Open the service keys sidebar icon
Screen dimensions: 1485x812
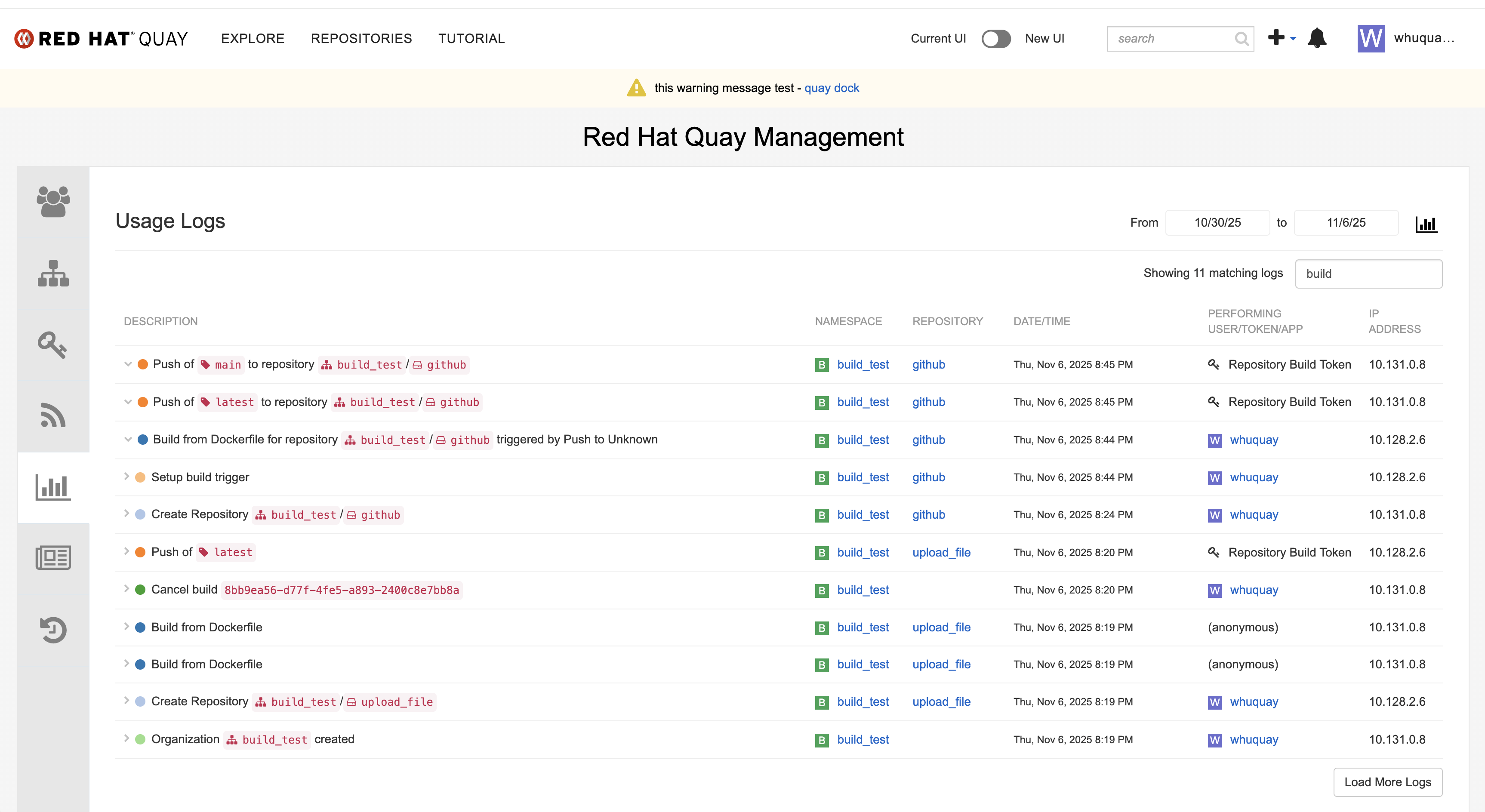[53, 344]
